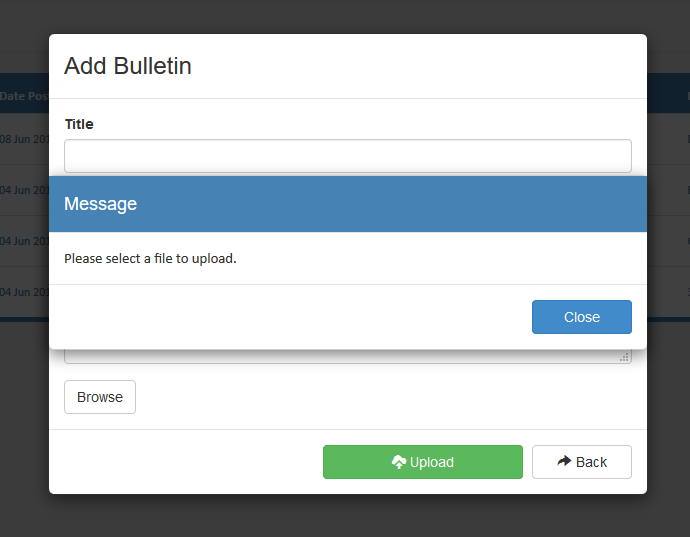690x537 pixels.
Task: Click the blue Message header bar
Action: click(x=348, y=204)
